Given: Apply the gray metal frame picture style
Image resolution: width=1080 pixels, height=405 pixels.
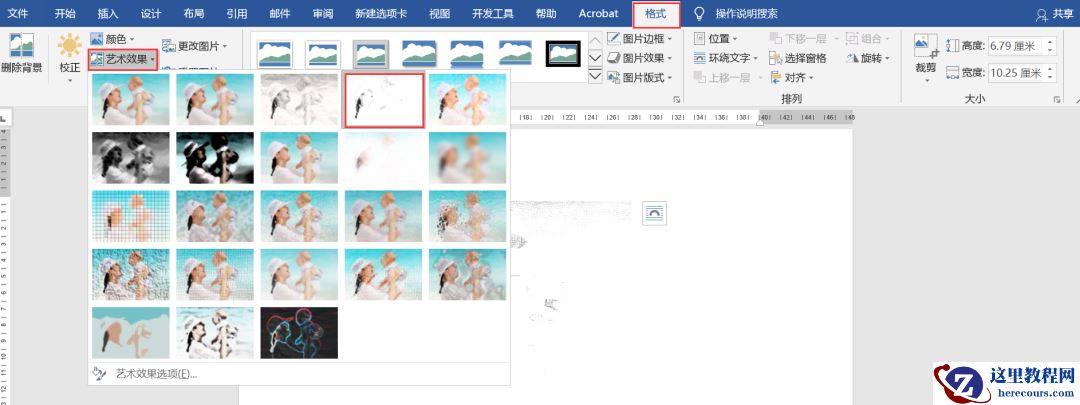Looking at the screenshot, I should tap(371, 54).
